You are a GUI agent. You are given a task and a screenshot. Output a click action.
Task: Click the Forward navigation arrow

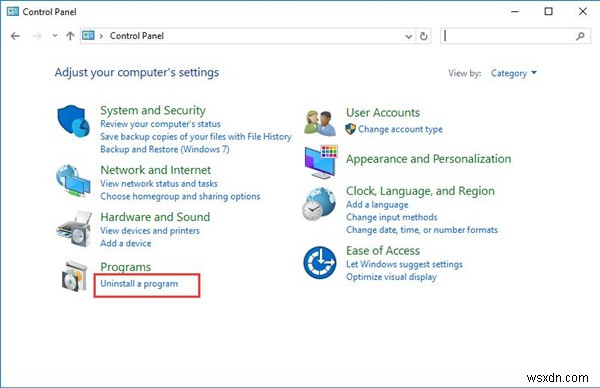click(x=37, y=36)
